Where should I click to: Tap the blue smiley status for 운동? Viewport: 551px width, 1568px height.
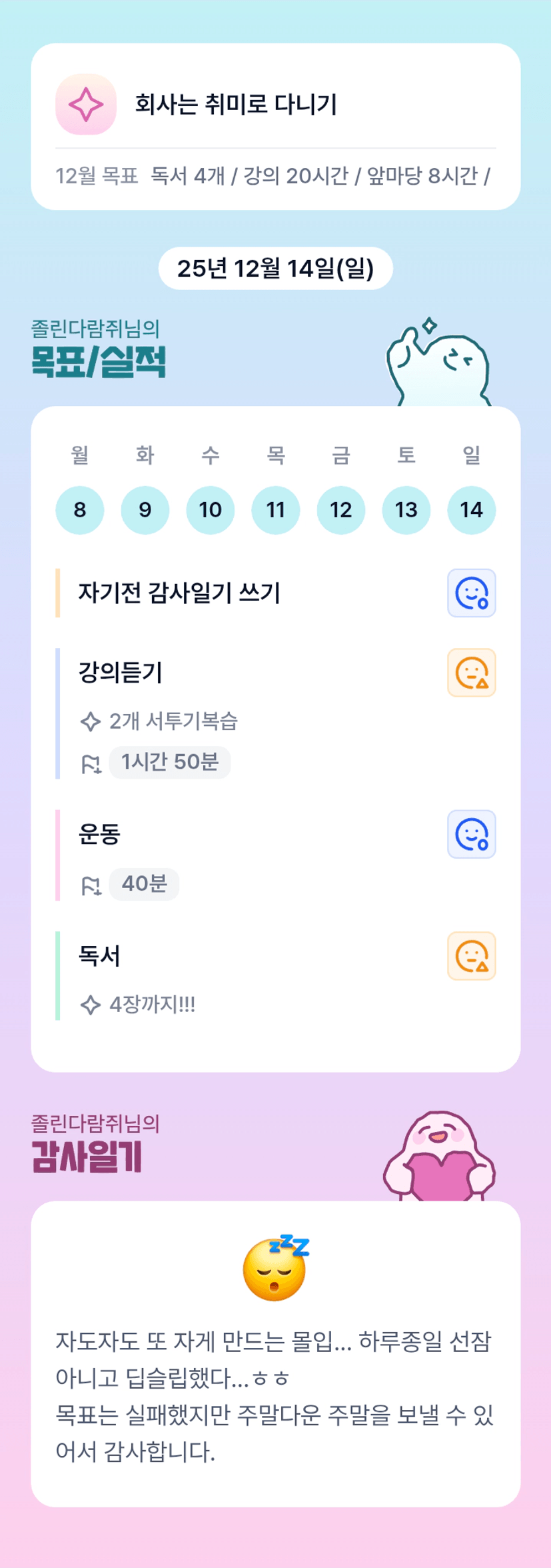(471, 834)
